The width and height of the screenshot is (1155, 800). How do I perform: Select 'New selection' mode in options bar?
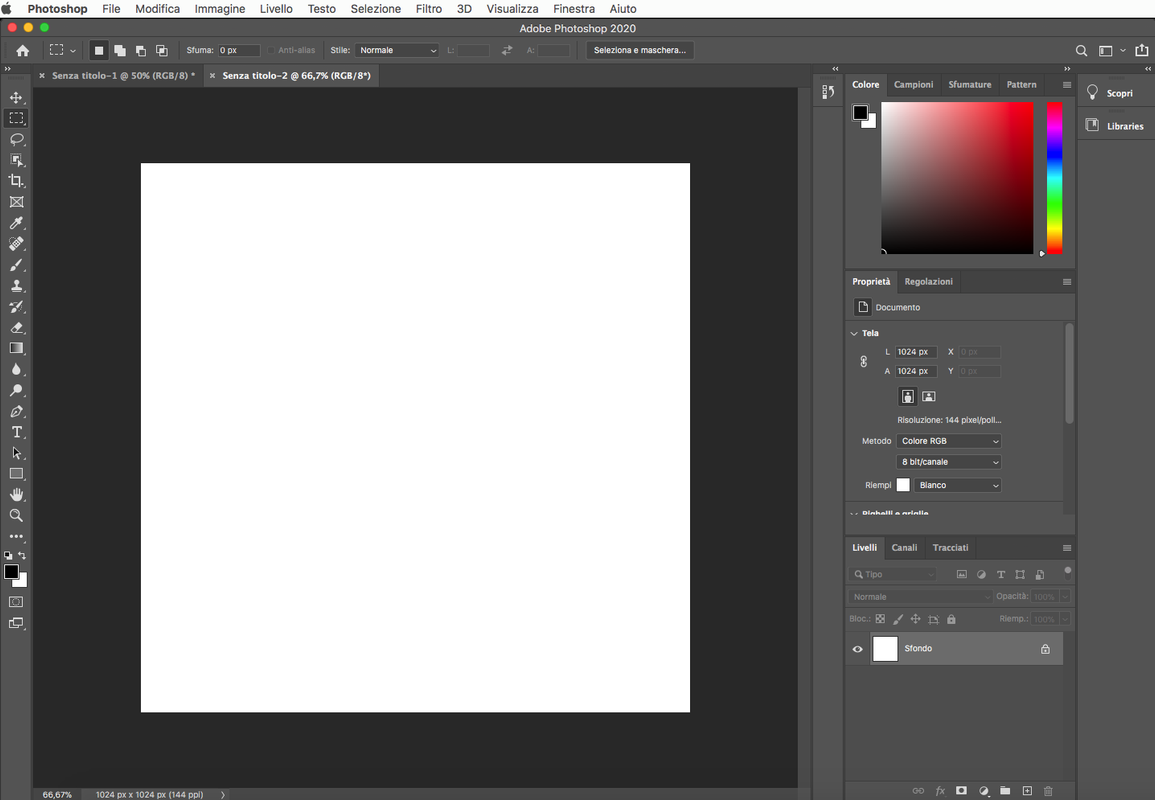pyautogui.click(x=99, y=50)
